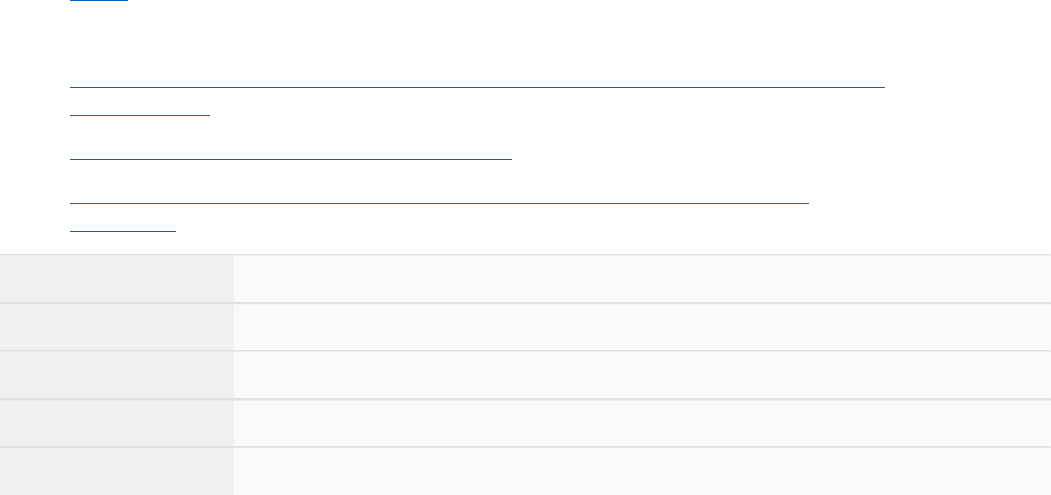Click the divider between first and second rows
The height and width of the screenshot is (495, 1051).
pos(525,303)
